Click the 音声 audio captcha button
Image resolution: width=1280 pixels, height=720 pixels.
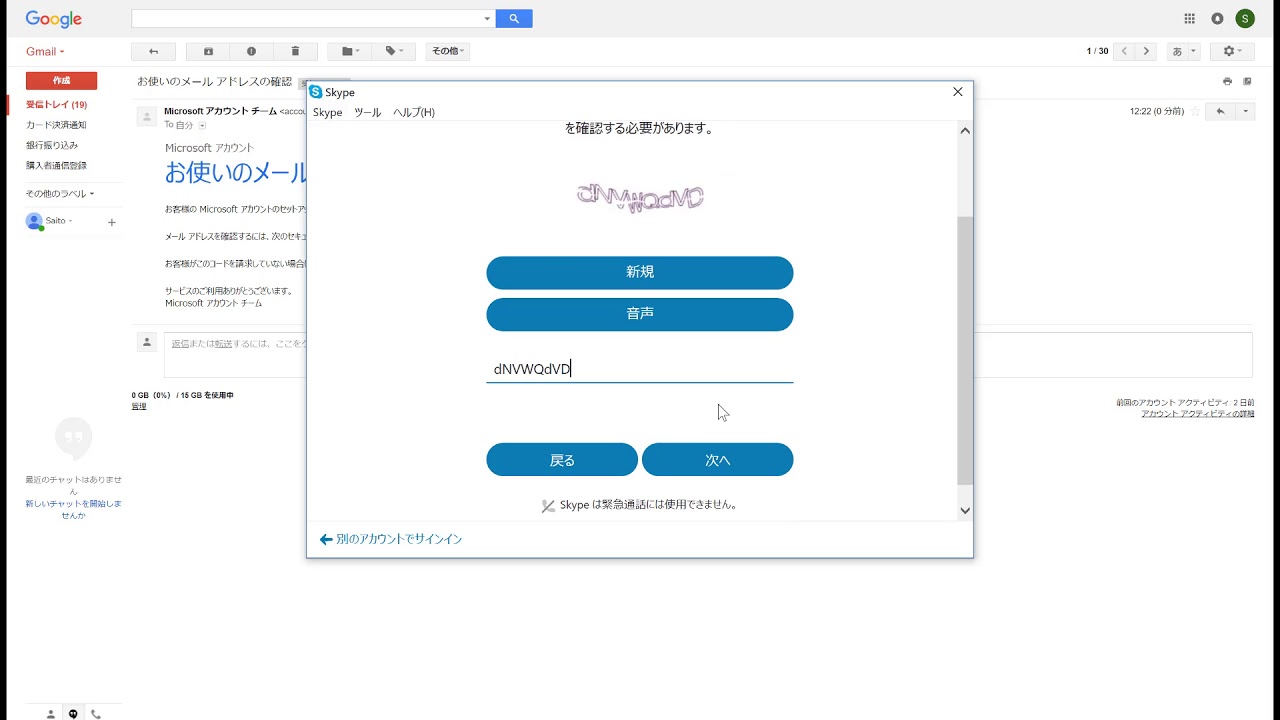tap(640, 314)
